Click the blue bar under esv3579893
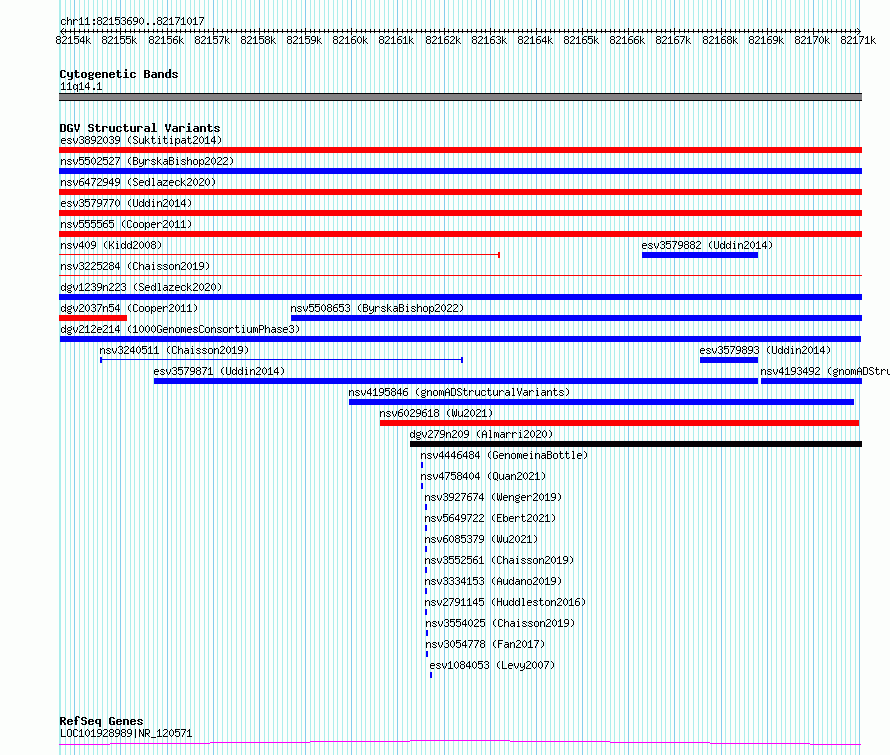890x755 pixels. (729, 360)
